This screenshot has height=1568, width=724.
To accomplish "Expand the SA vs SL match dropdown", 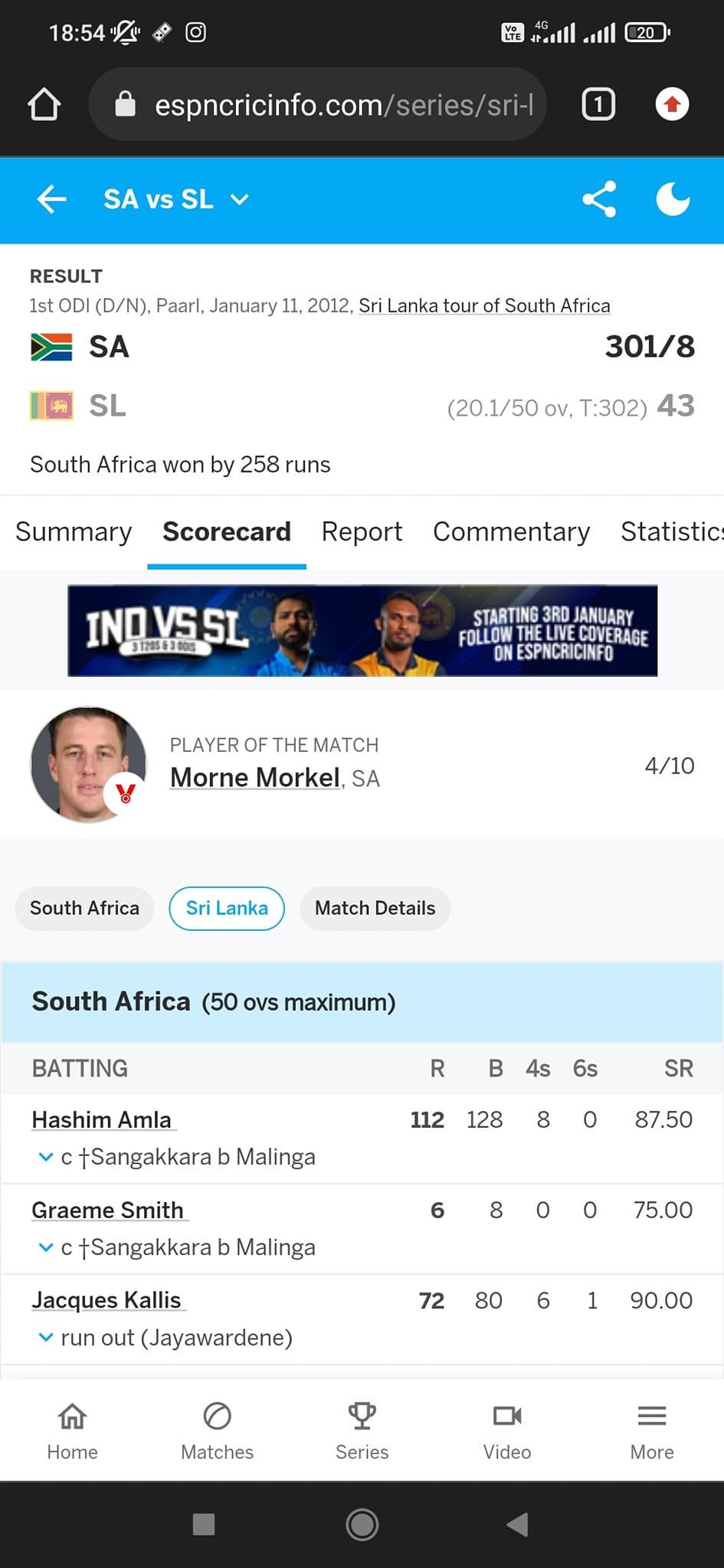I will (x=176, y=200).
